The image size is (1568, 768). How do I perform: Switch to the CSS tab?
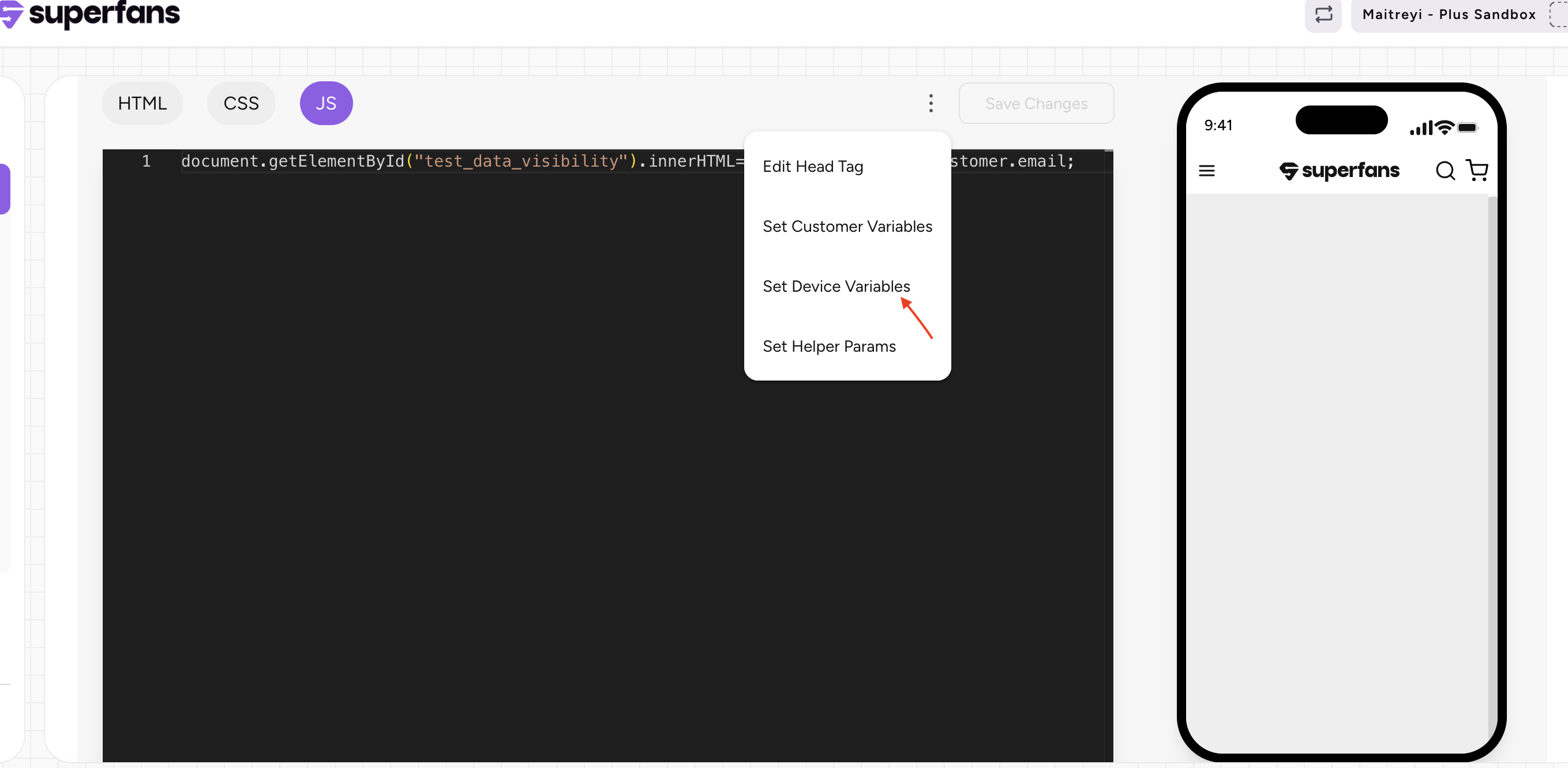(241, 103)
